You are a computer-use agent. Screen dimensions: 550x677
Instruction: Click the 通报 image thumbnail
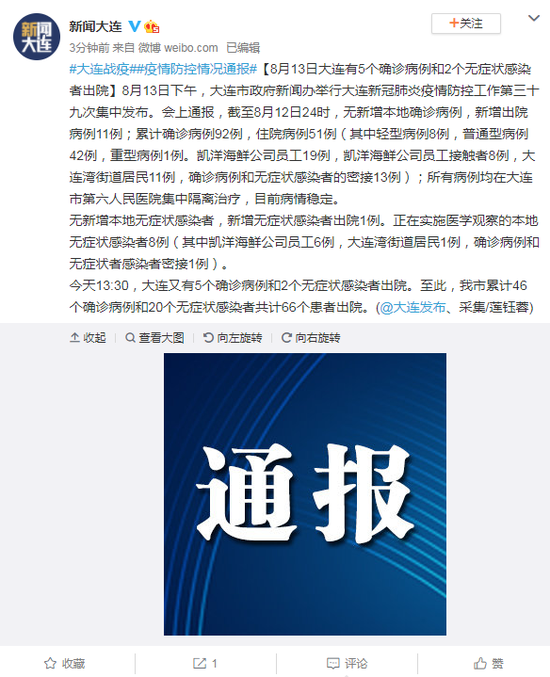[305, 494]
